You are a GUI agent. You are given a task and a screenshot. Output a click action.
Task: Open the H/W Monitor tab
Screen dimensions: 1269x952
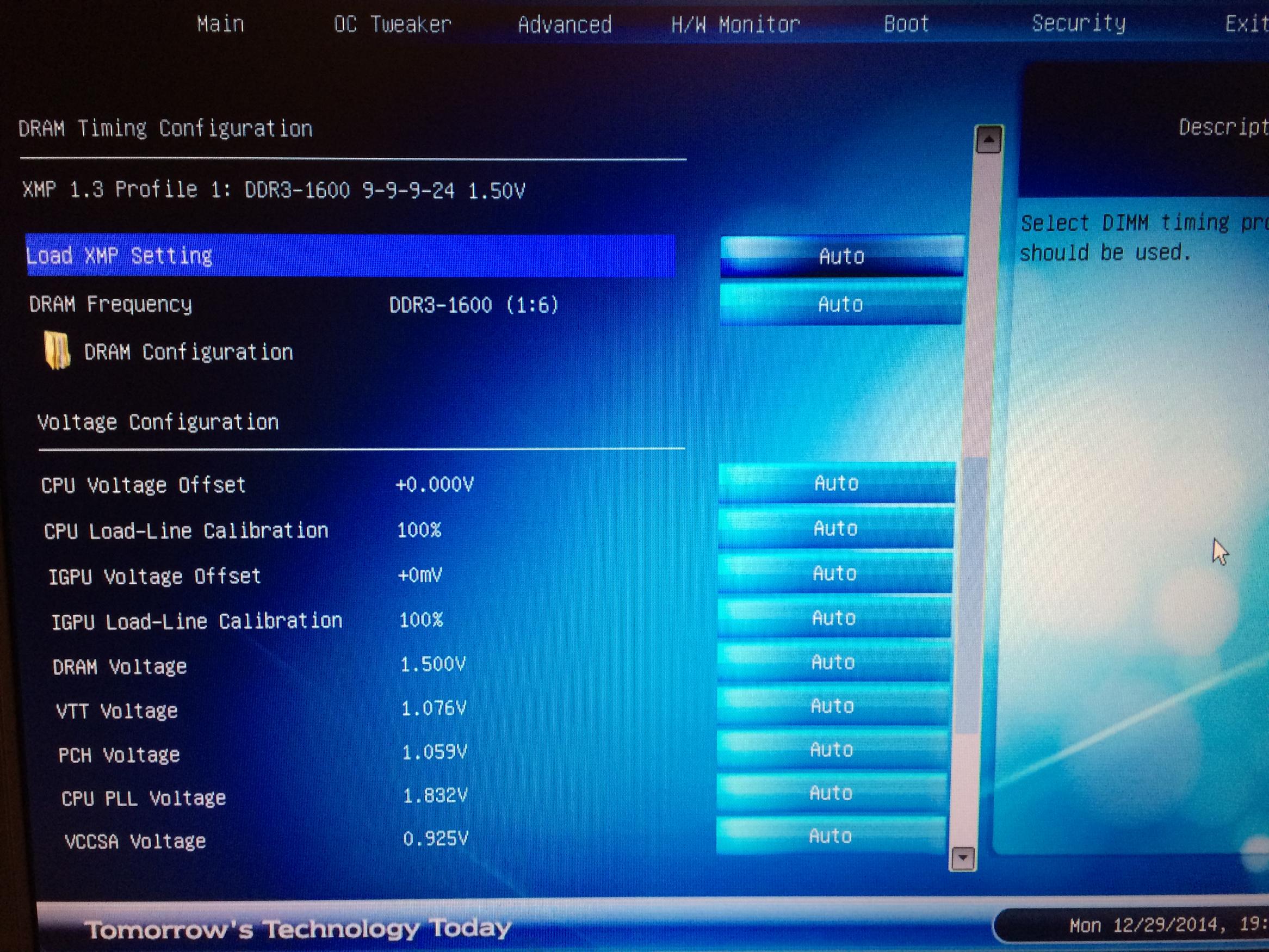coord(735,24)
